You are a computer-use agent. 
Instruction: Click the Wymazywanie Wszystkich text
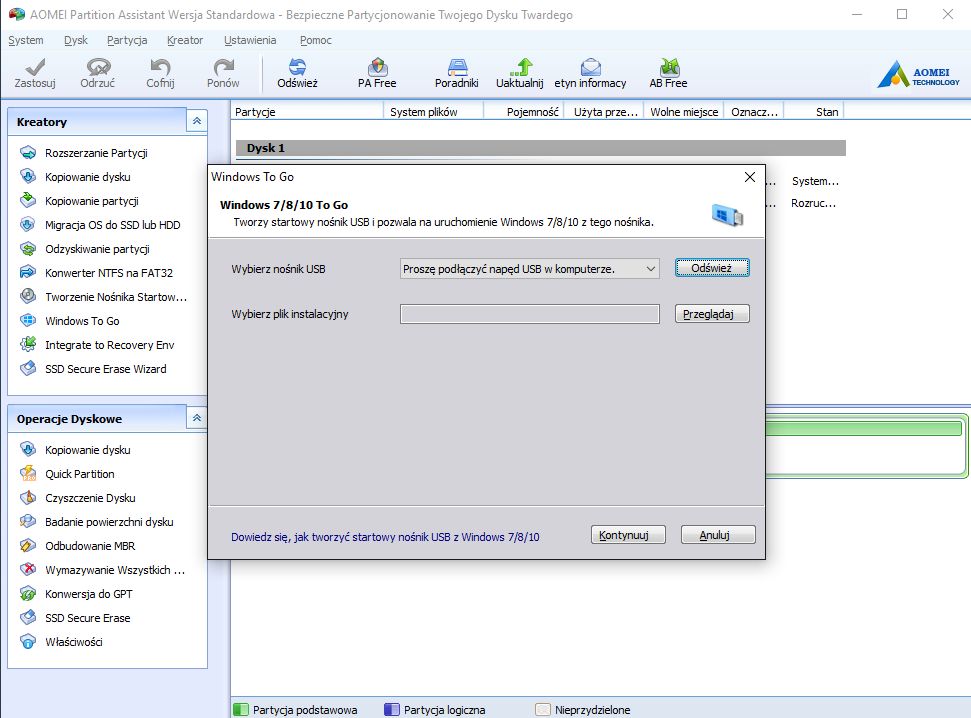pos(115,570)
